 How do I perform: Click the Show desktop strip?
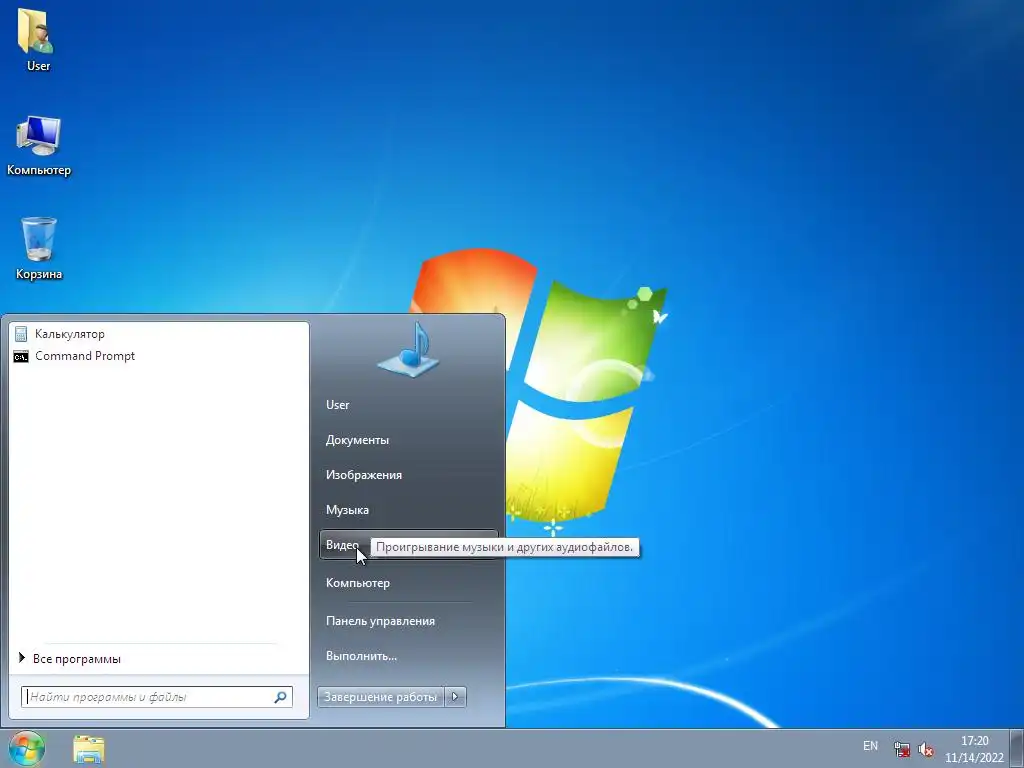pos(1017,748)
